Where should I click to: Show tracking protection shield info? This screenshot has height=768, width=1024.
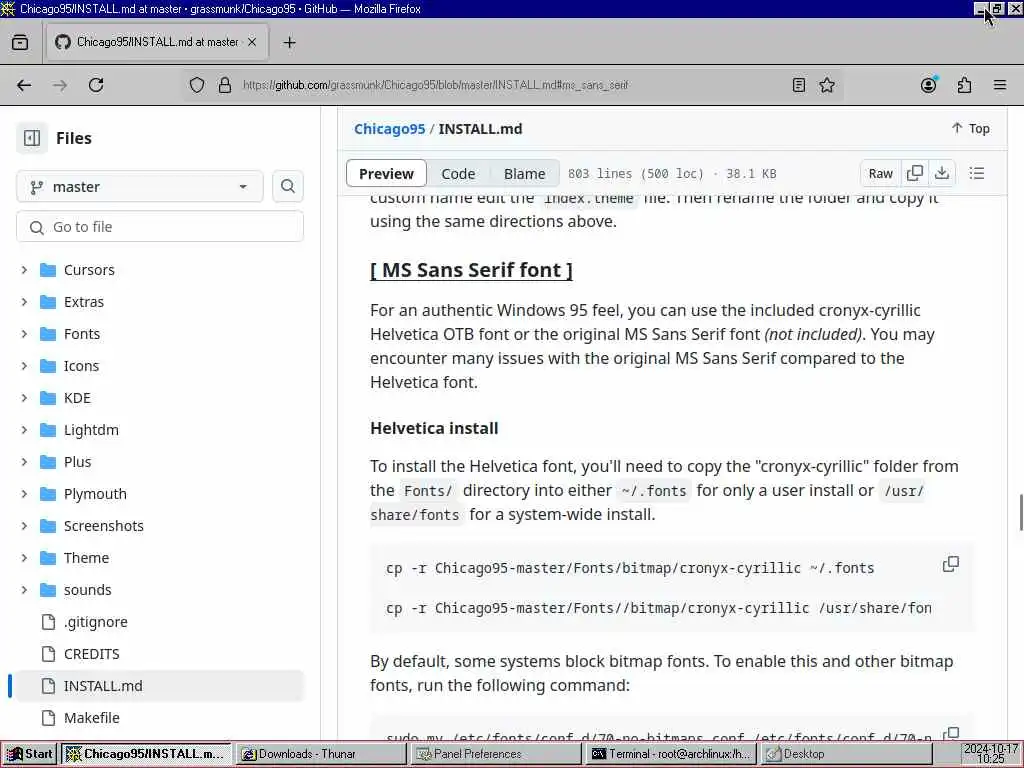point(197,85)
